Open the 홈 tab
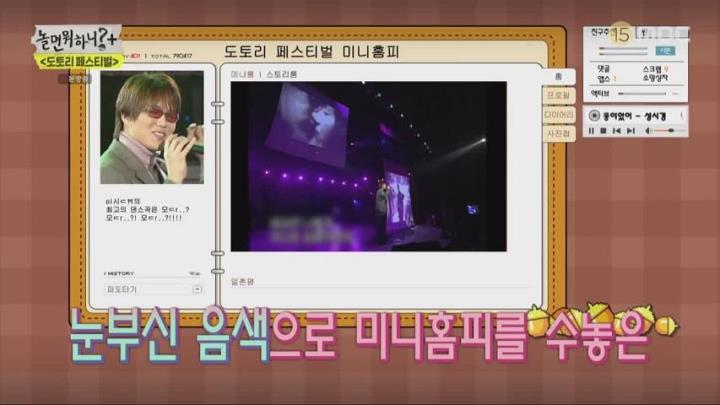Image resolution: width=720 pixels, height=405 pixels. coord(558,77)
